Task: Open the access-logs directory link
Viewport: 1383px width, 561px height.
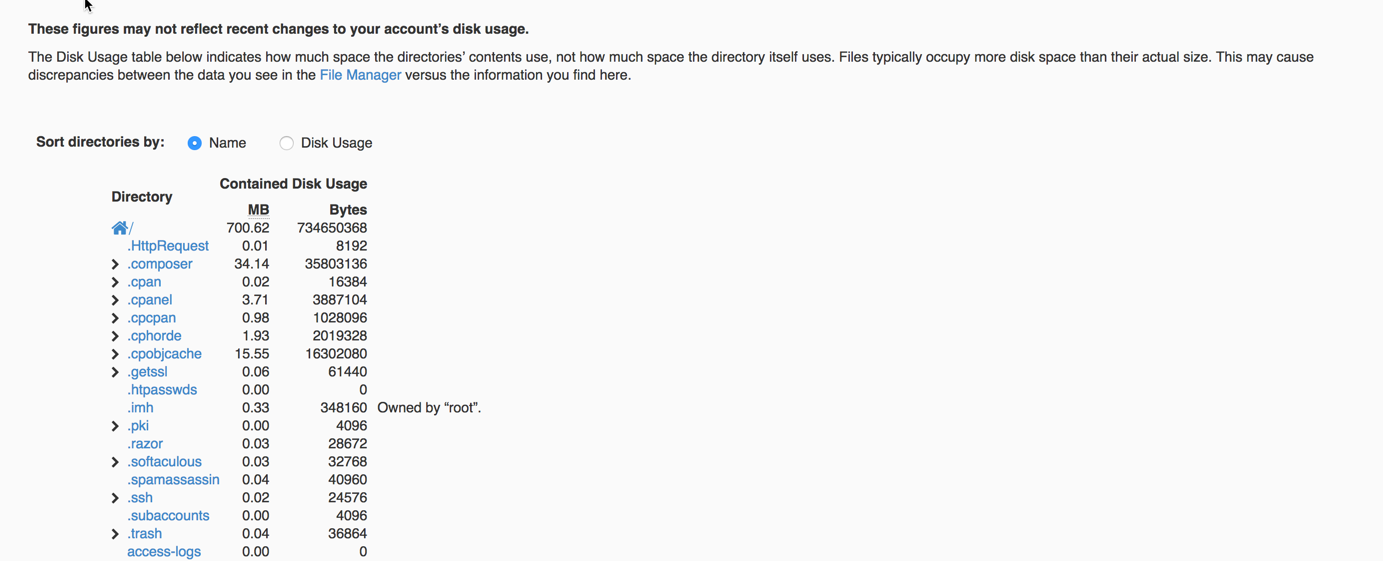Action: point(164,552)
